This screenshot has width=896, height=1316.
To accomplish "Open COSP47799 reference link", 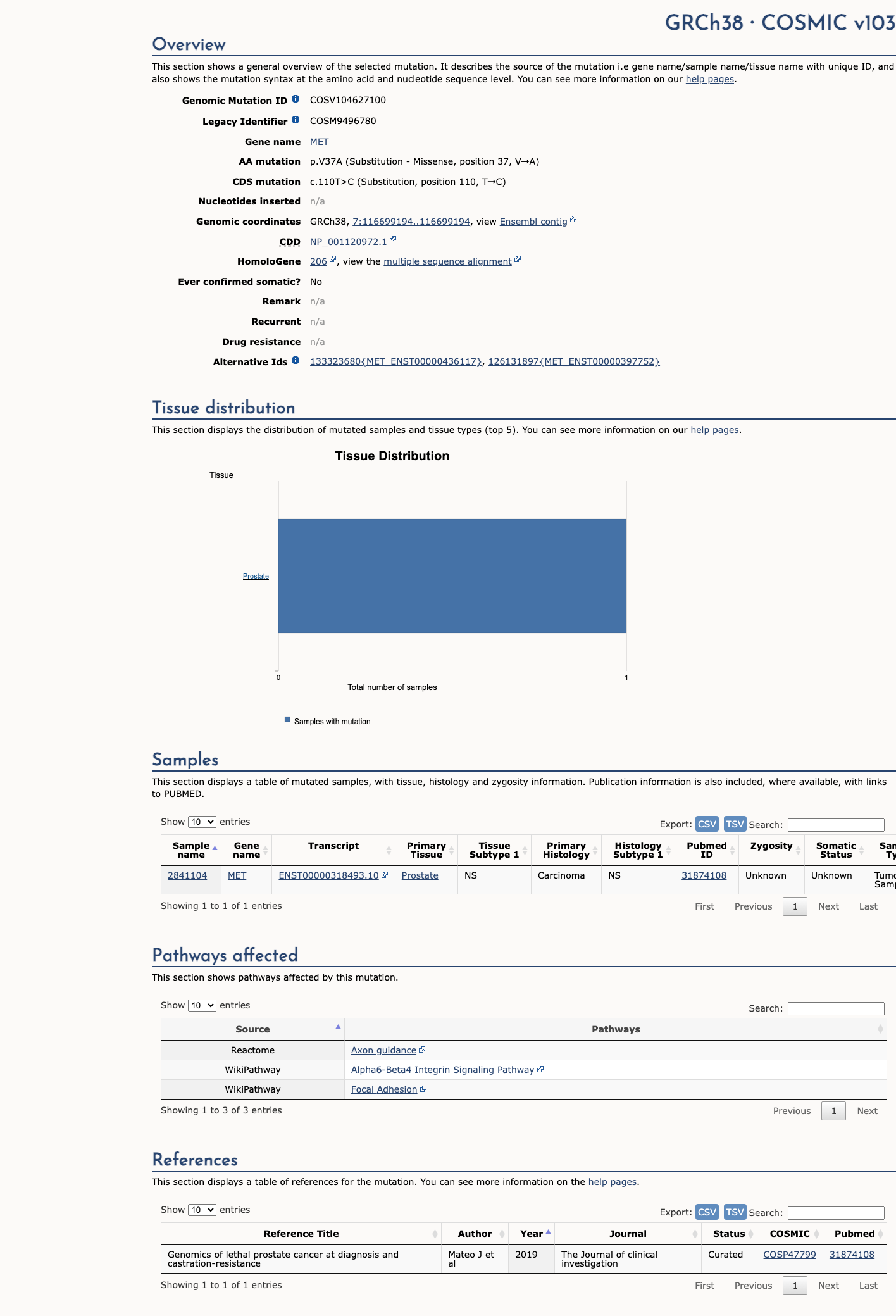I will click(790, 1255).
